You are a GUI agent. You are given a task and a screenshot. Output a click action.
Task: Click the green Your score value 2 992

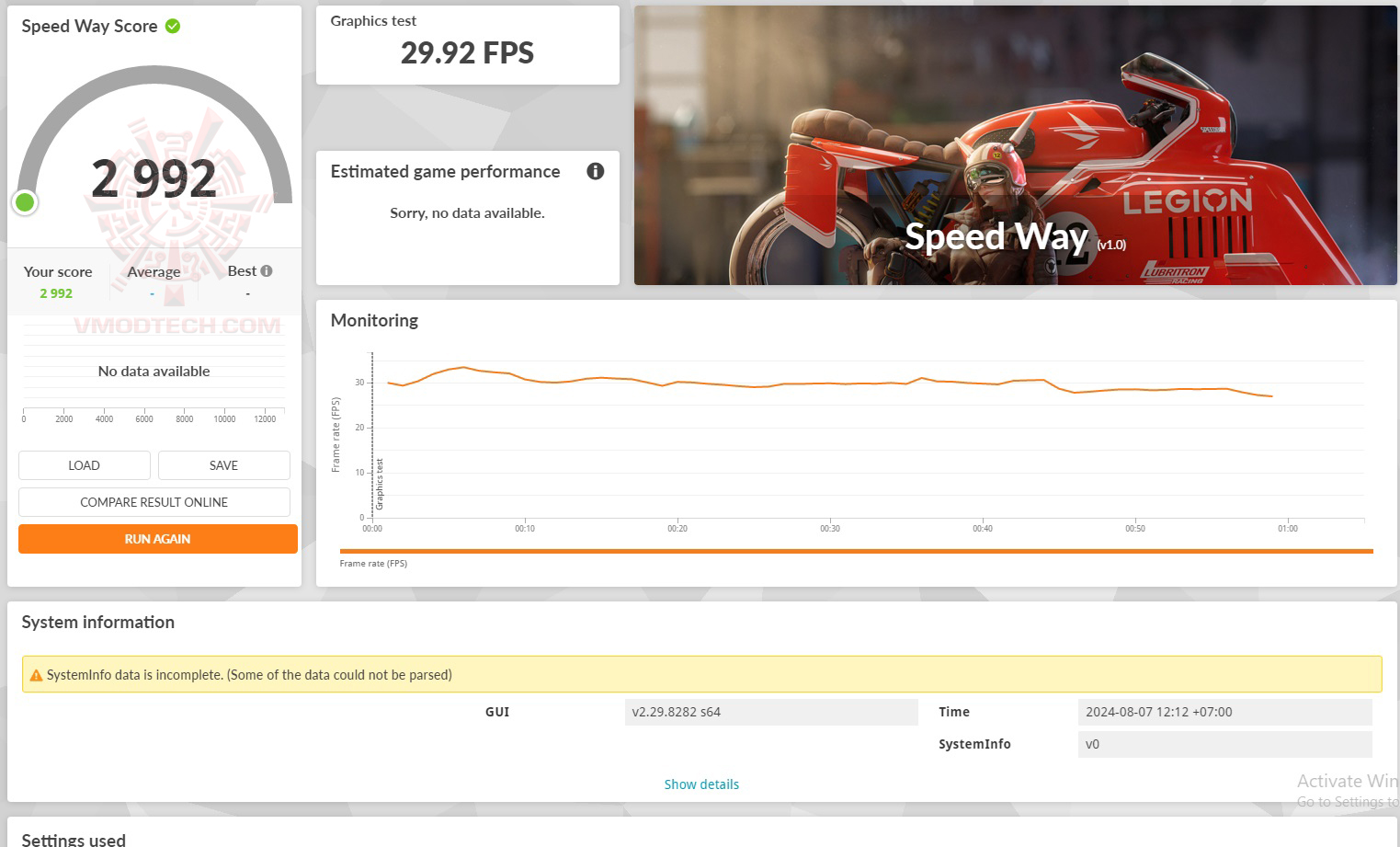pyautogui.click(x=56, y=293)
